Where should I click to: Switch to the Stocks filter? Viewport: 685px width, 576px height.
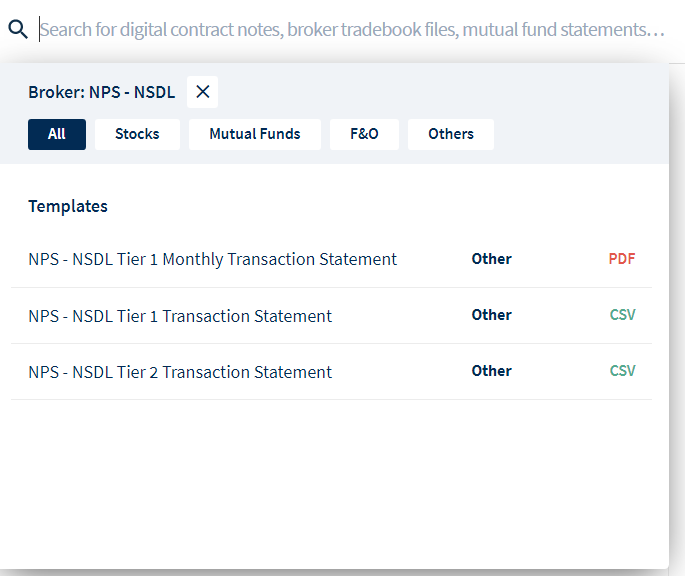coord(137,134)
